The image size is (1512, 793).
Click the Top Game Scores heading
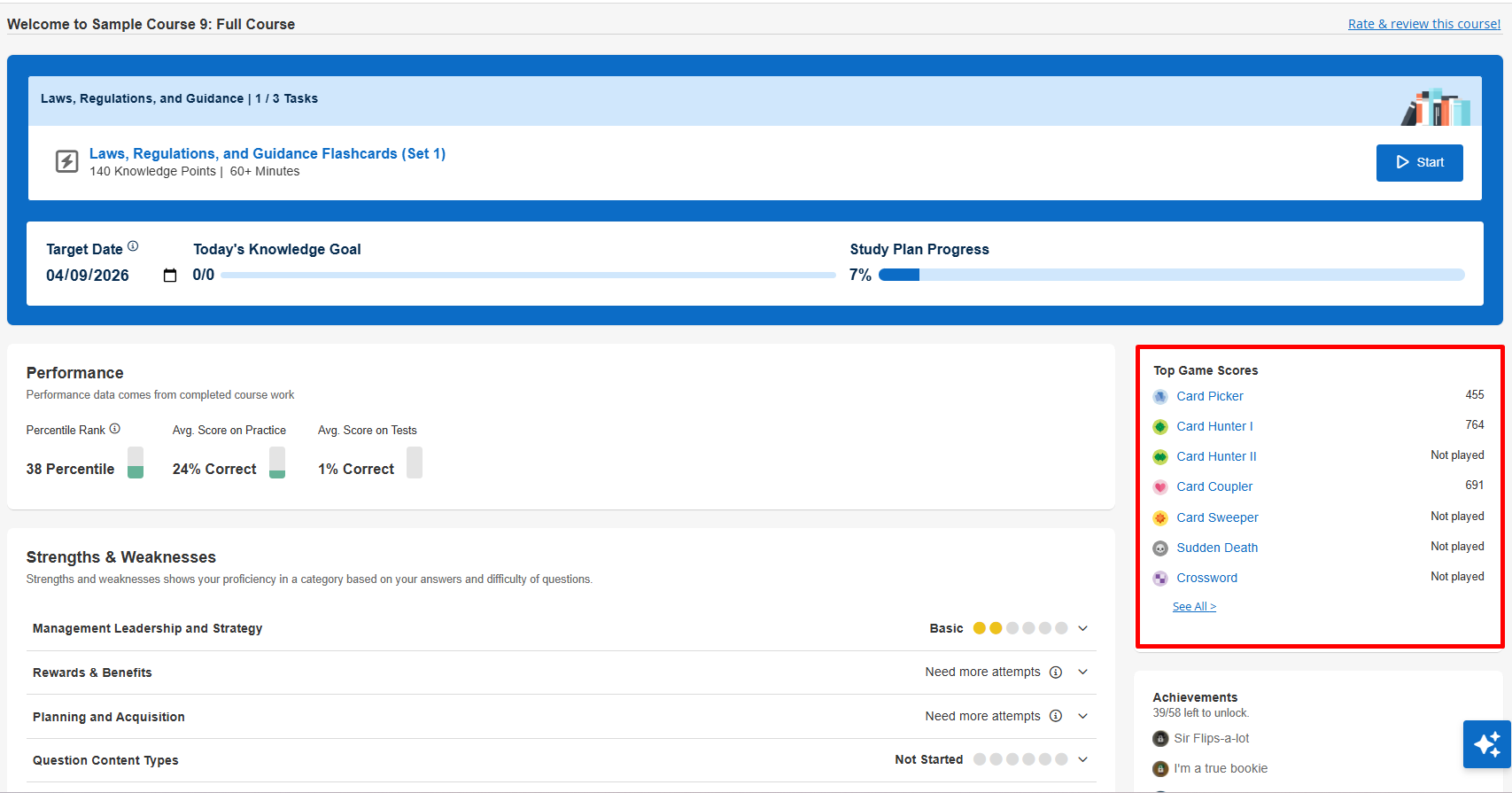pos(1206,370)
